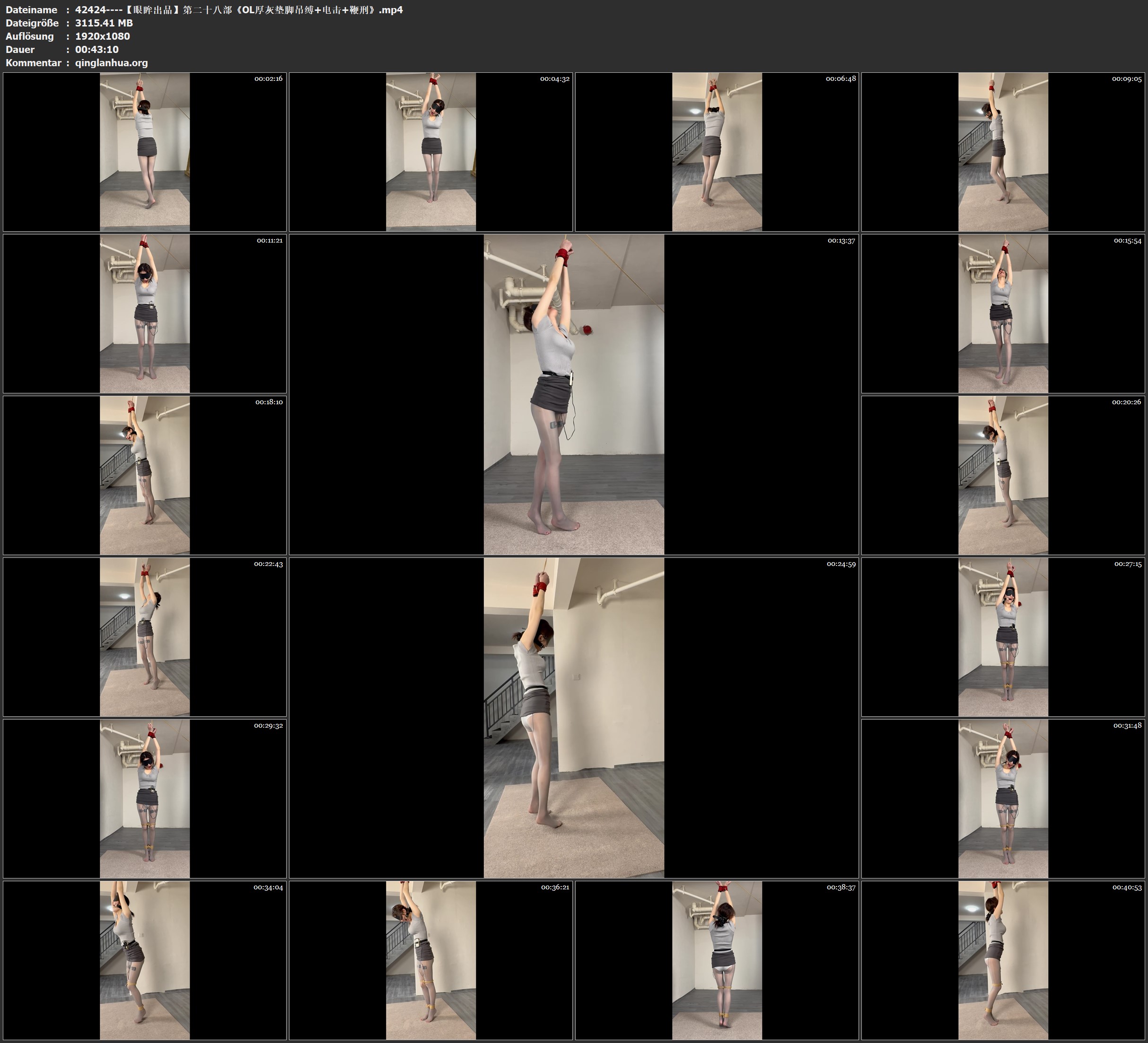The image size is (1148, 1043).
Task: Select the frame labeled 00:38:37
Action: pyautogui.click(x=716, y=960)
